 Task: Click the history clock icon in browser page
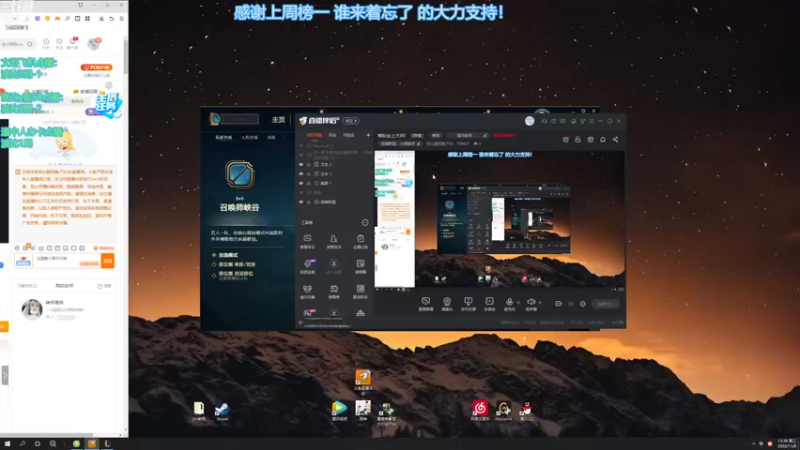coord(46,43)
